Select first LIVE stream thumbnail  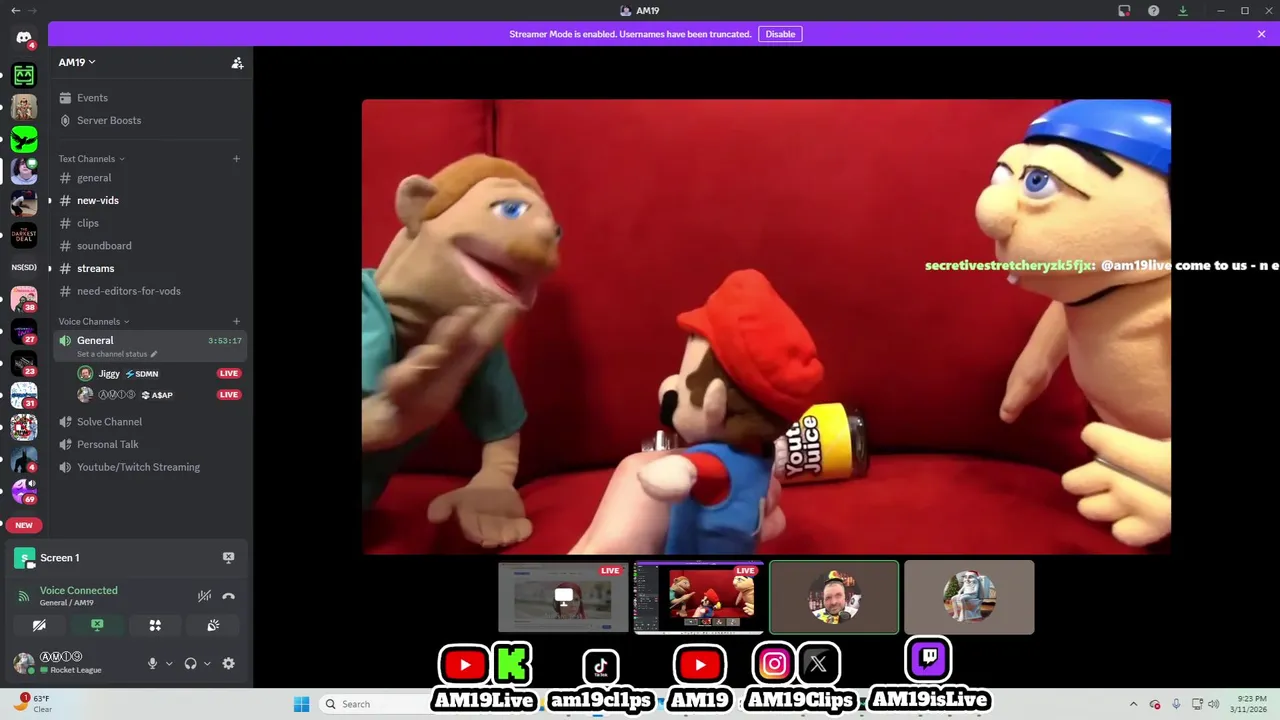click(x=564, y=597)
